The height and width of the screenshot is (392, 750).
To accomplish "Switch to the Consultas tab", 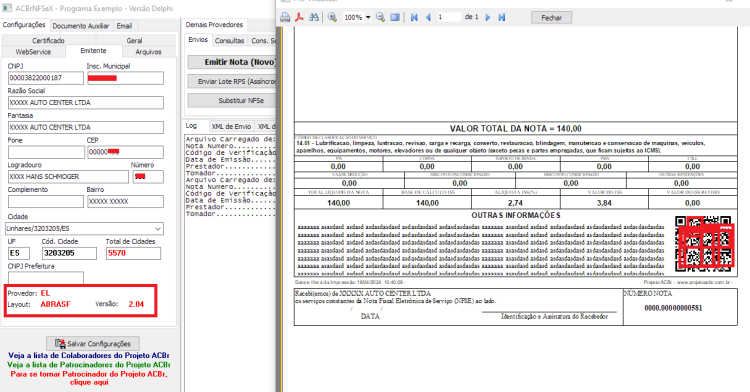I will click(230, 41).
